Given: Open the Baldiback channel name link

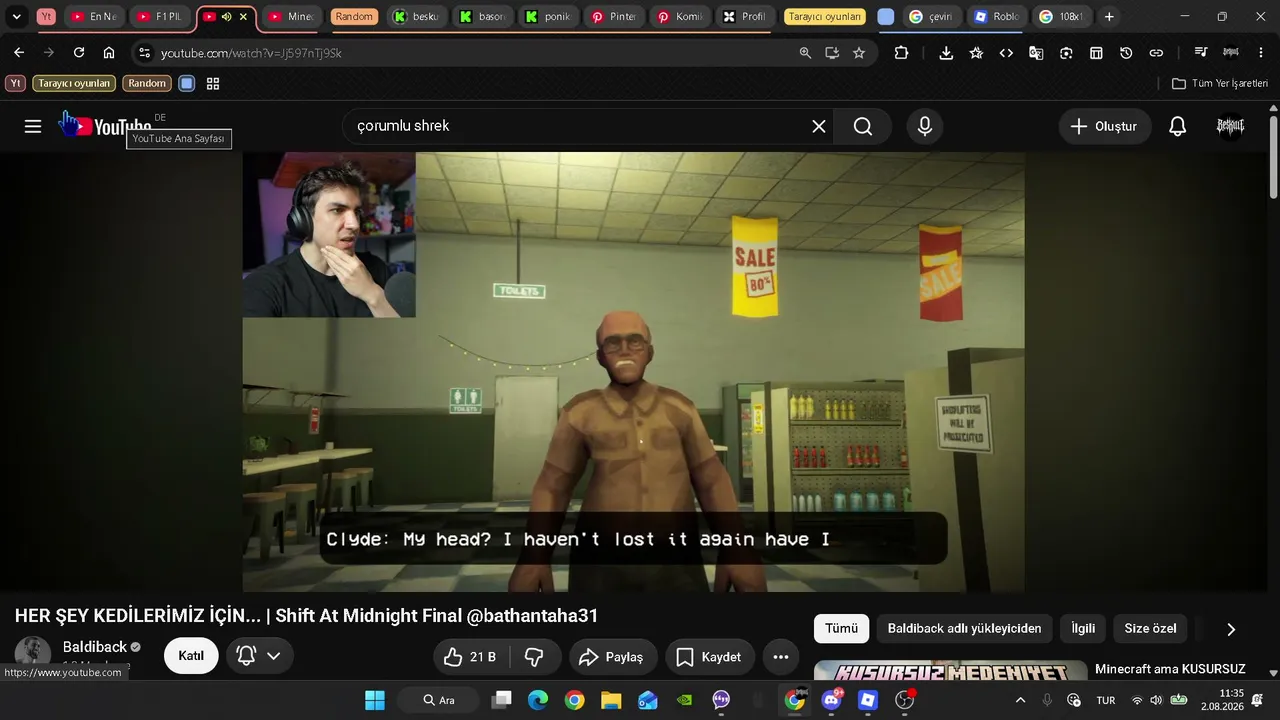Looking at the screenshot, I should (95, 647).
